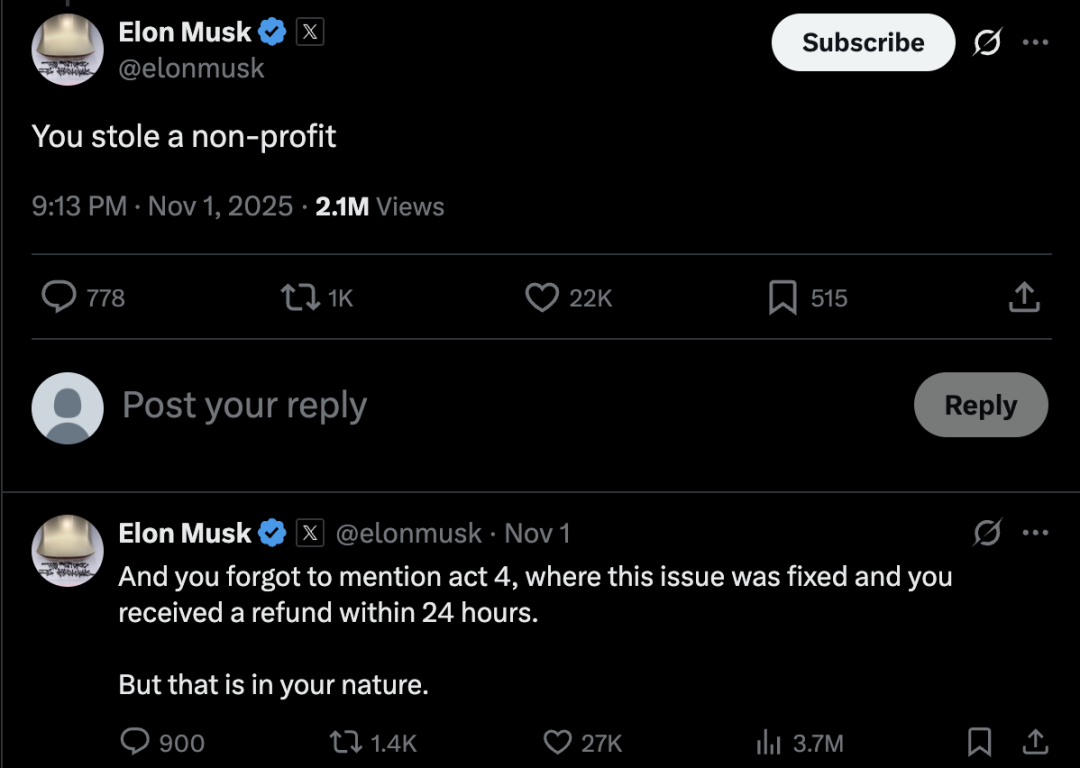
Task: Repost the "You stole a non-profit" post
Action: point(295,297)
